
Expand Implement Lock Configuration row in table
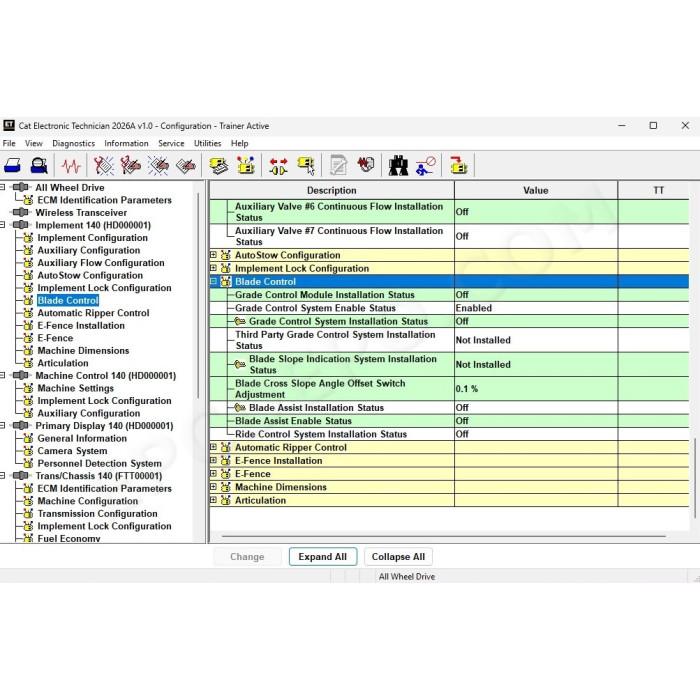(x=213, y=268)
